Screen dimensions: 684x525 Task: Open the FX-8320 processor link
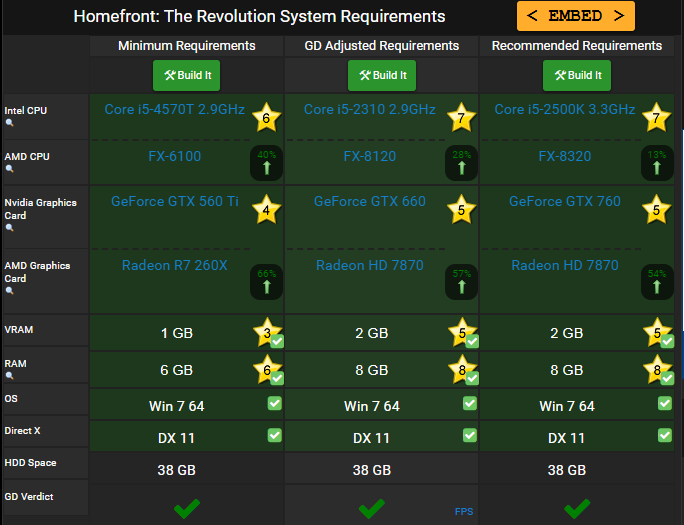564,156
